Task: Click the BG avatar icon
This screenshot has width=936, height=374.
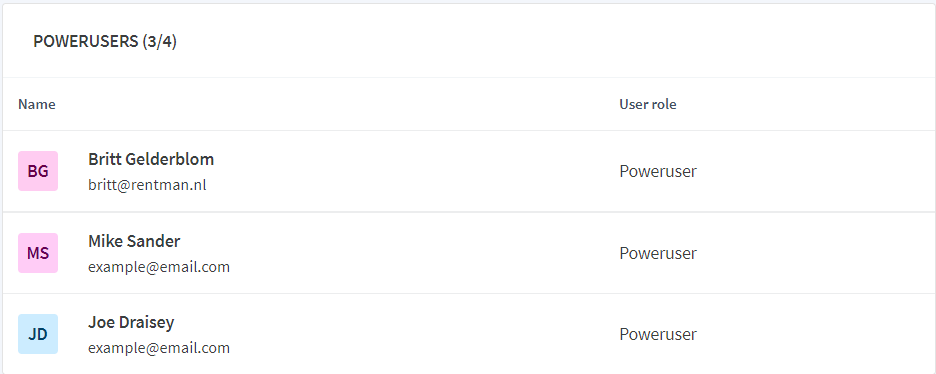Action: [x=38, y=171]
